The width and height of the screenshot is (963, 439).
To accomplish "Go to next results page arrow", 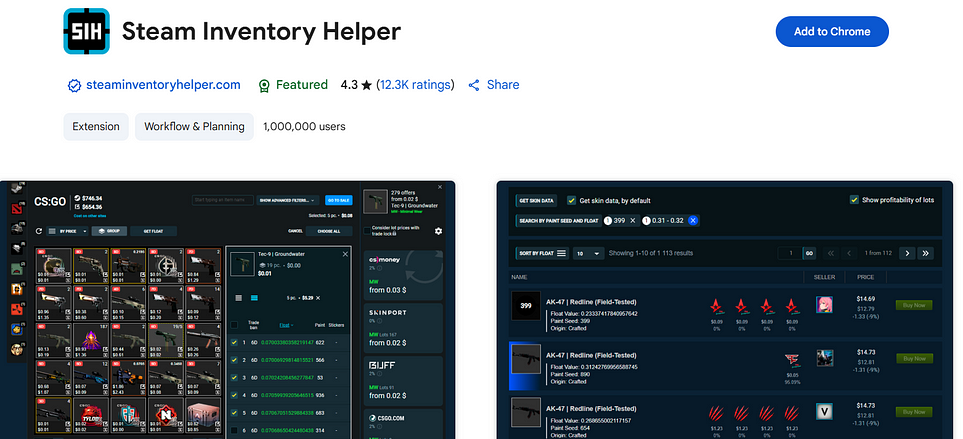I will point(906,253).
